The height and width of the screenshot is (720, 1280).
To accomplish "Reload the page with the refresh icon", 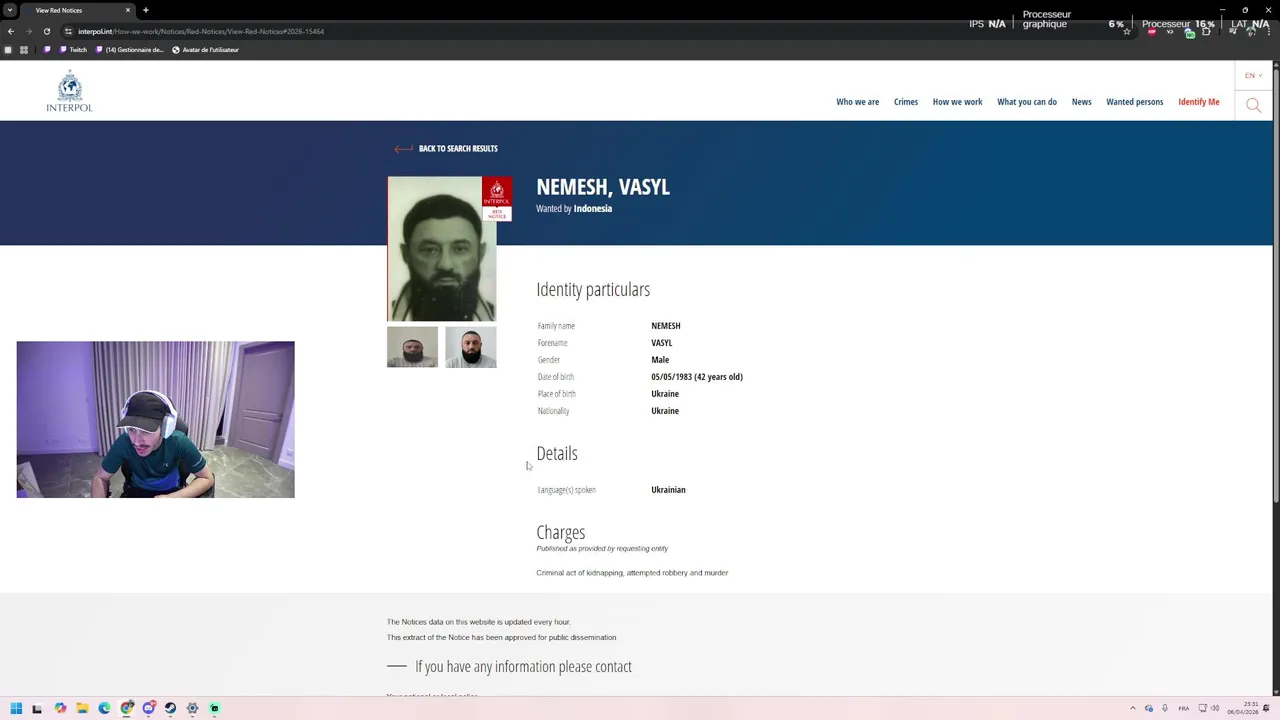I will 46,31.
